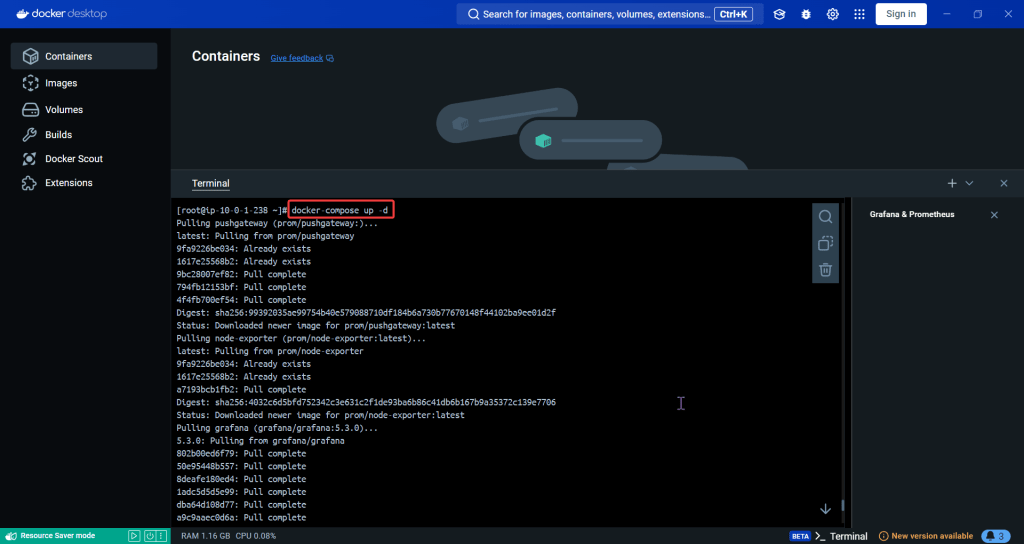Open the apps grid icon in header
Screen dimensions: 1024x544
pyautogui.click(x=858, y=14)
